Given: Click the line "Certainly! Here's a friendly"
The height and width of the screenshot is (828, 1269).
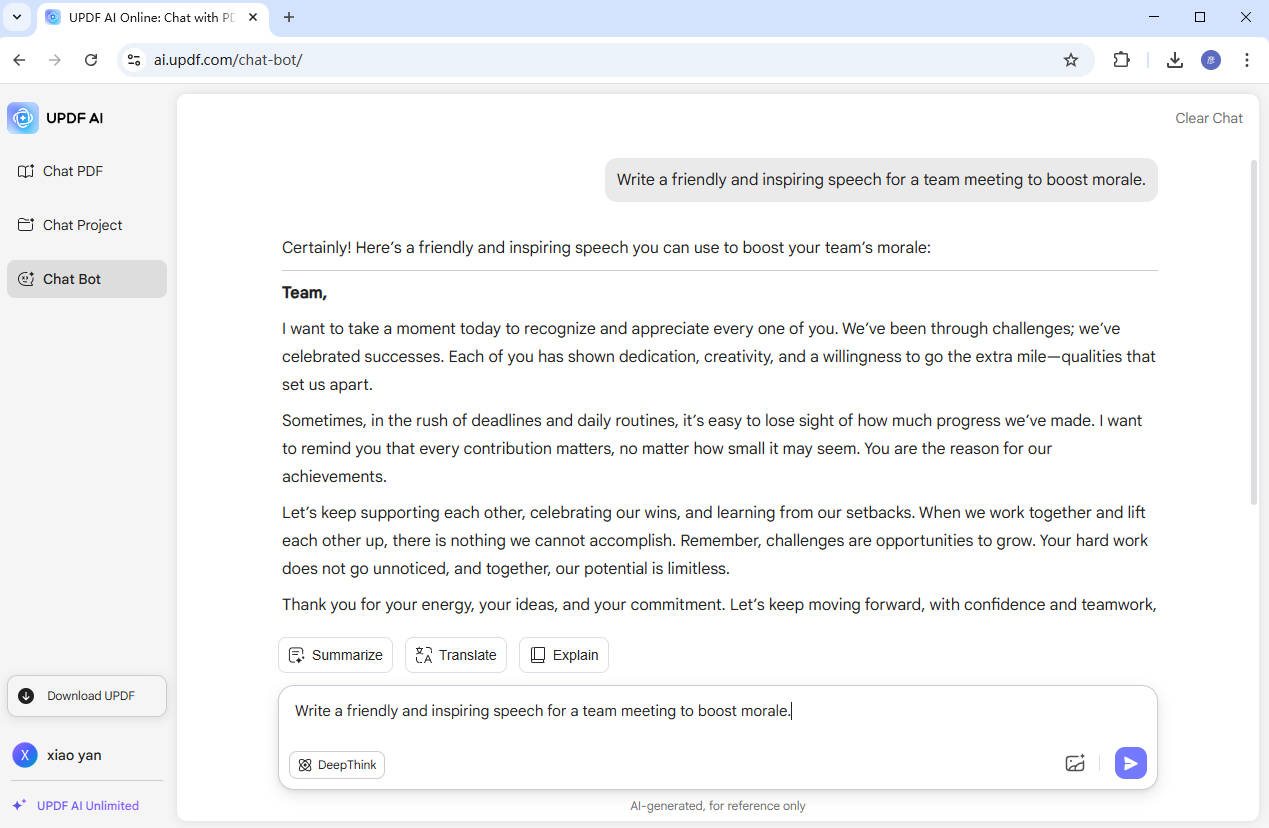Looking at the screenshot, I should [x=606, y=247].
